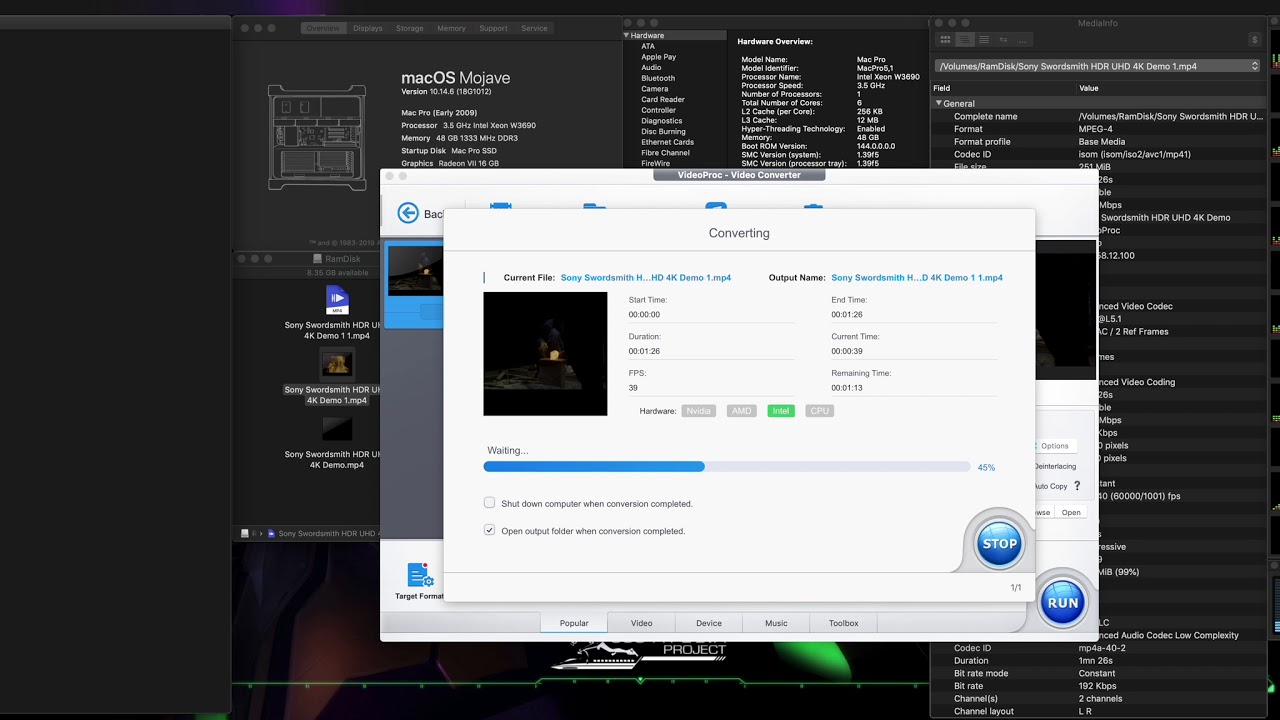Click the dollar sign icon in MediaInfo
The image size is (1280, 720).
1254,40
